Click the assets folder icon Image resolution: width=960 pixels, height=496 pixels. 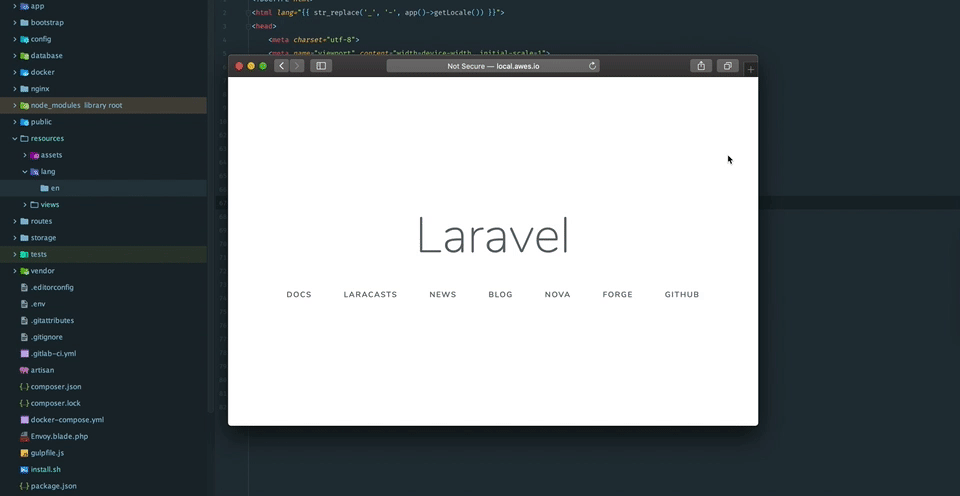pyautogui.click(x=34, y=155)
